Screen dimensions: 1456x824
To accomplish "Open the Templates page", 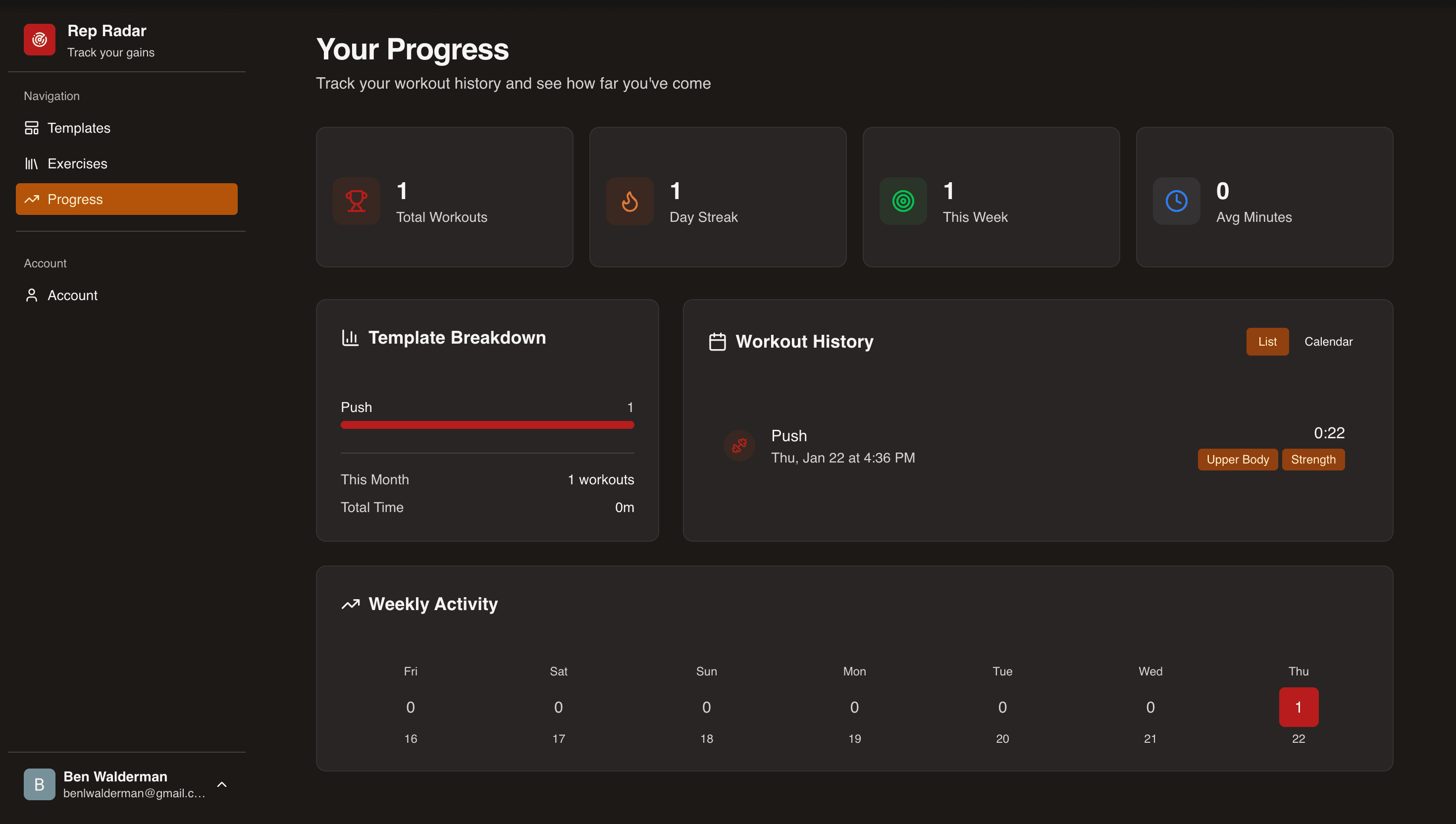I will (127, 128).
